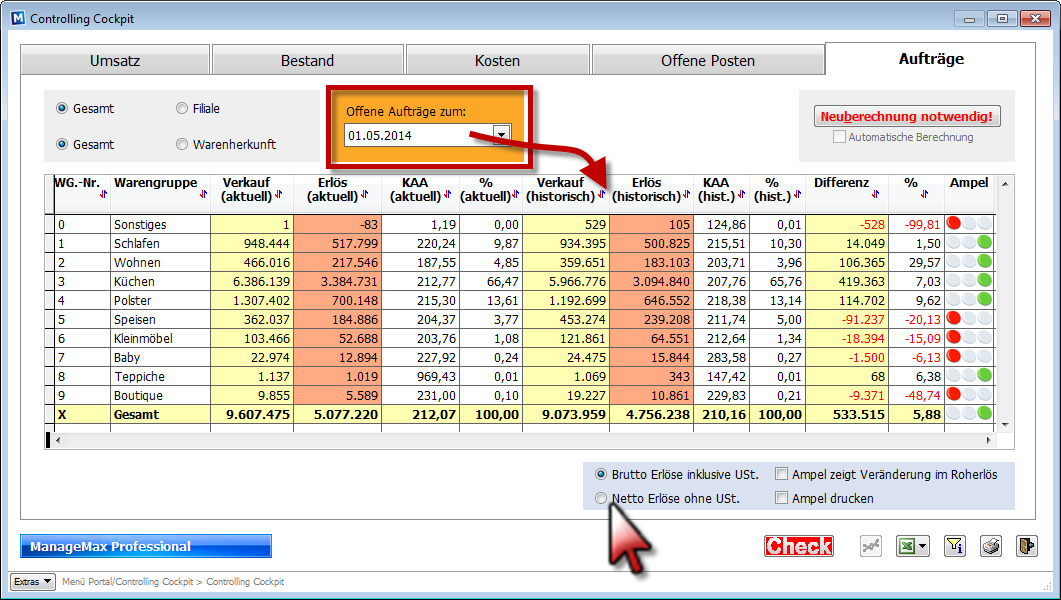Enable the Ampel drucken checkbox

pyautogui.click(x=782, y=499)
